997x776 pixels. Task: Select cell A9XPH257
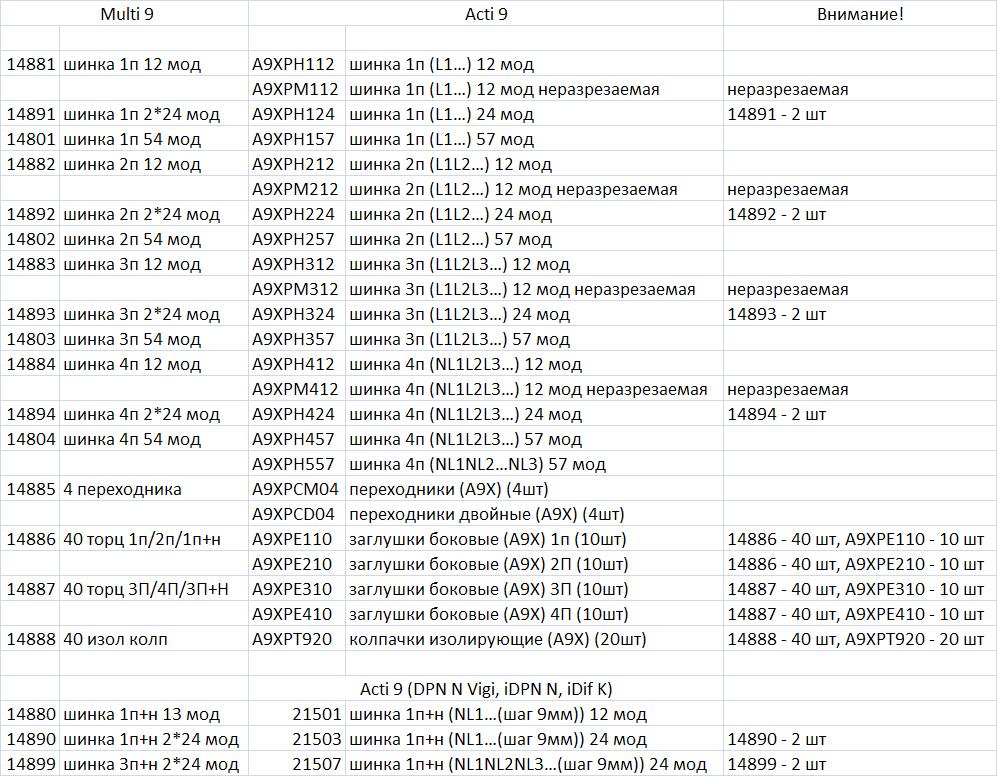[297, 239]
